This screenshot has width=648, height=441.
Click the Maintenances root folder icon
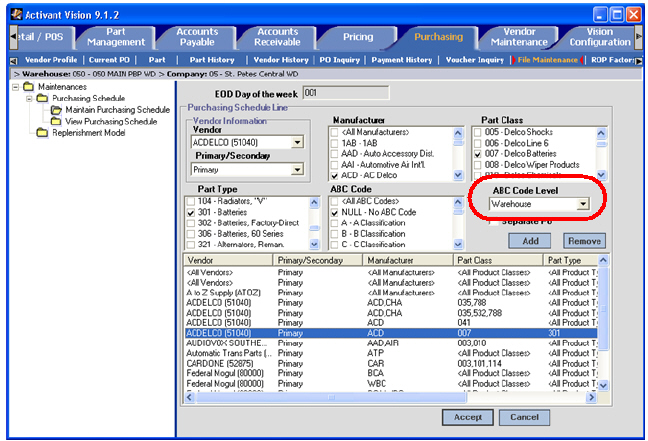click(x=29, y=87)
